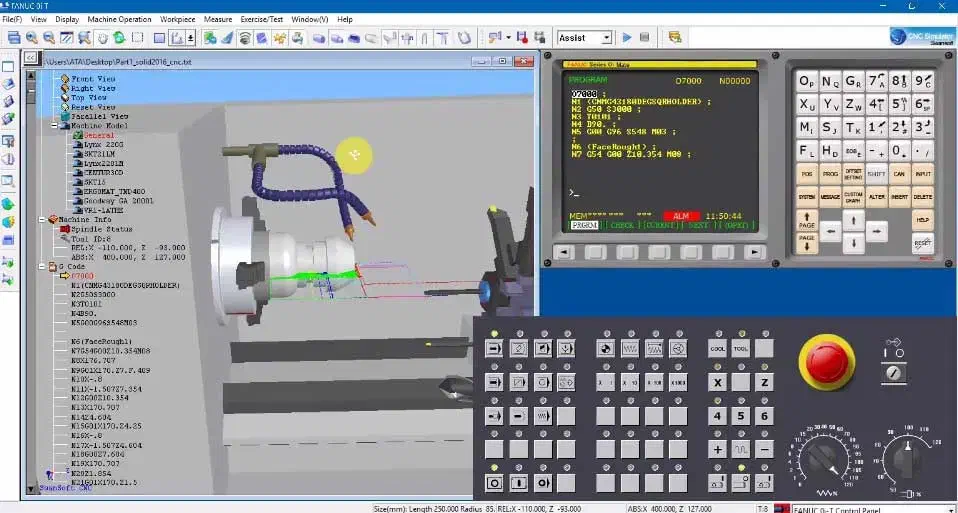
Task: Click the up arrow cursor key
Action: 853,219
